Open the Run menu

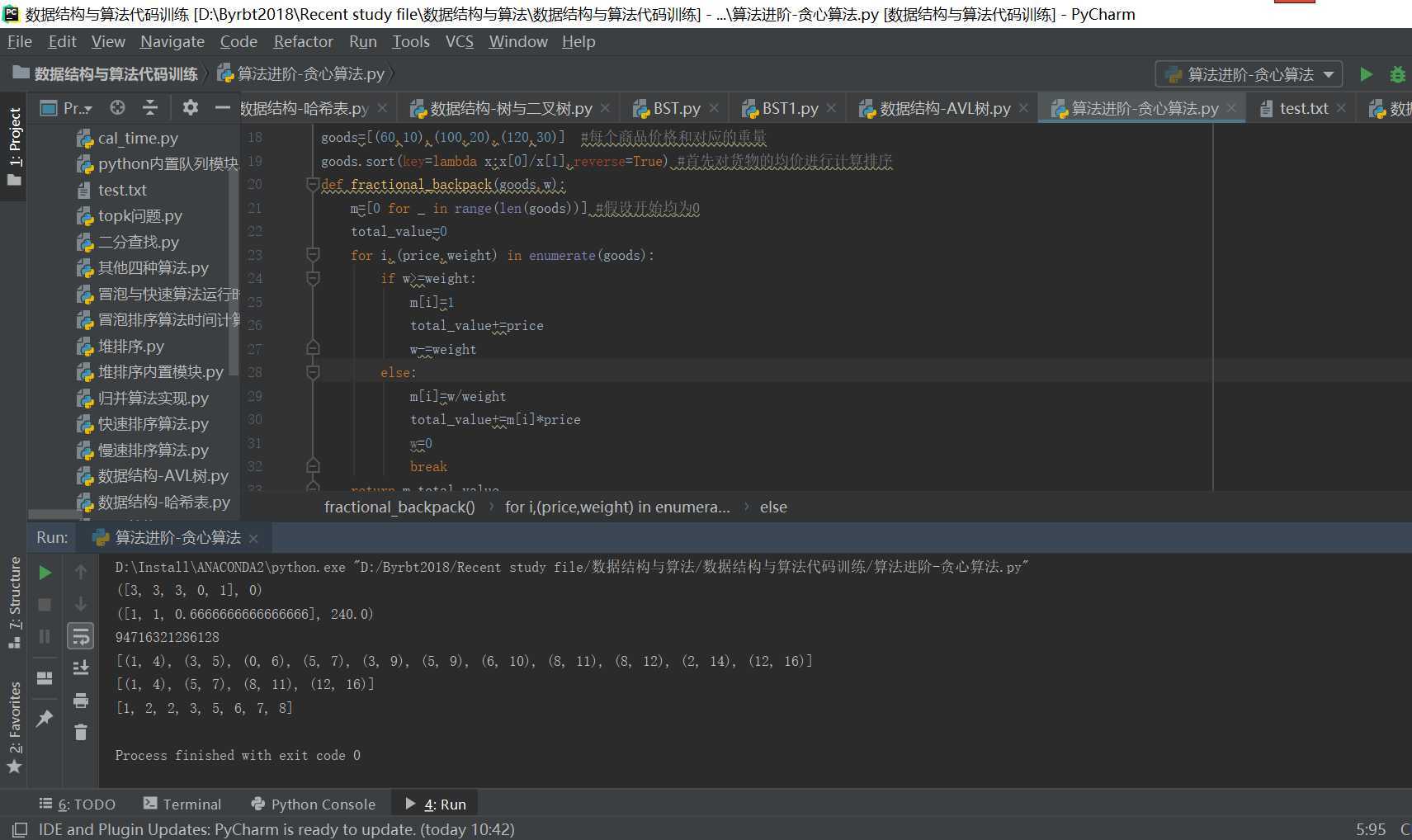[x=363, y=41]
